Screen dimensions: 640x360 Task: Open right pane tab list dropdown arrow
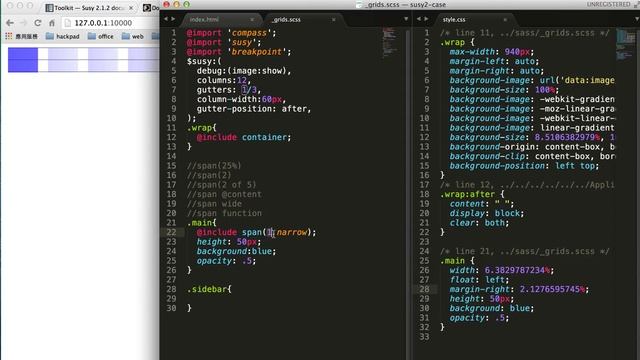637,19
